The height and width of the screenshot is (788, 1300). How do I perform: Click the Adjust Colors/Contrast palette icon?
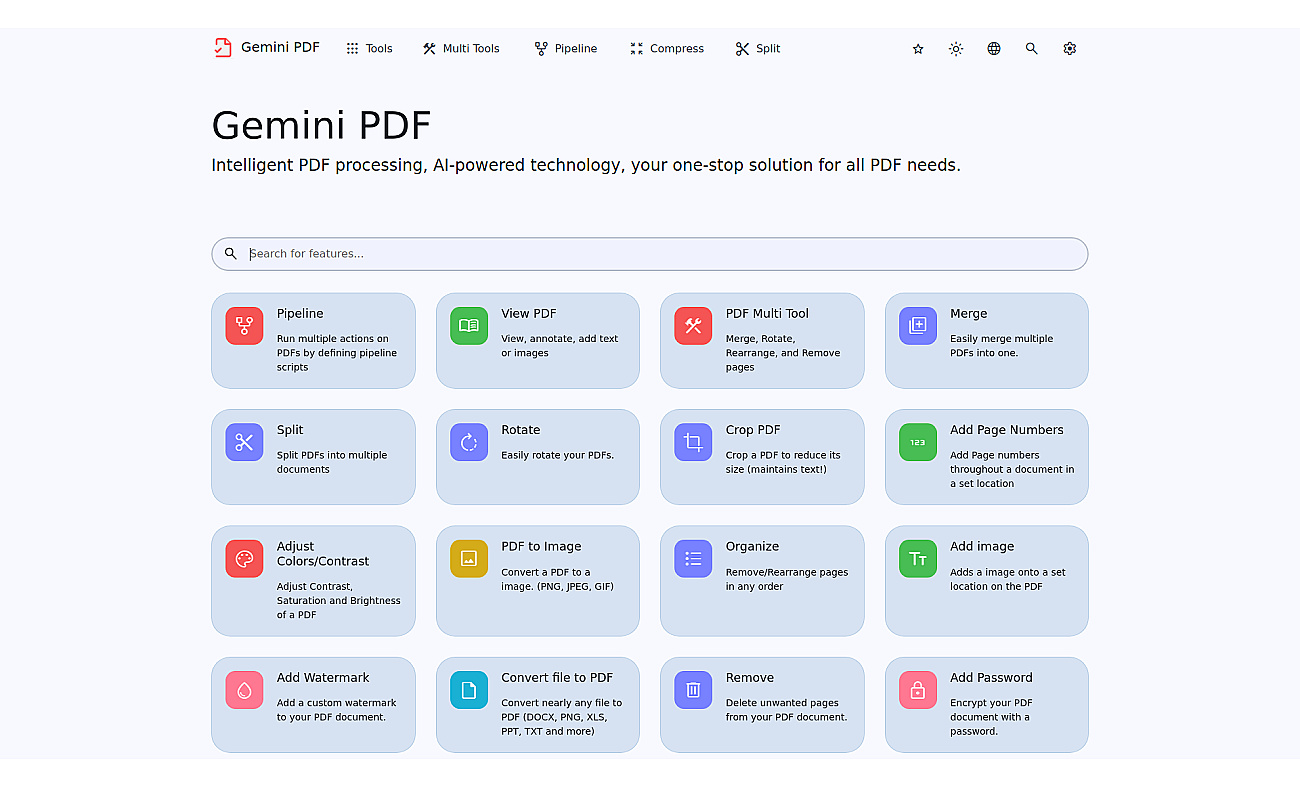[x=244, y=559]
